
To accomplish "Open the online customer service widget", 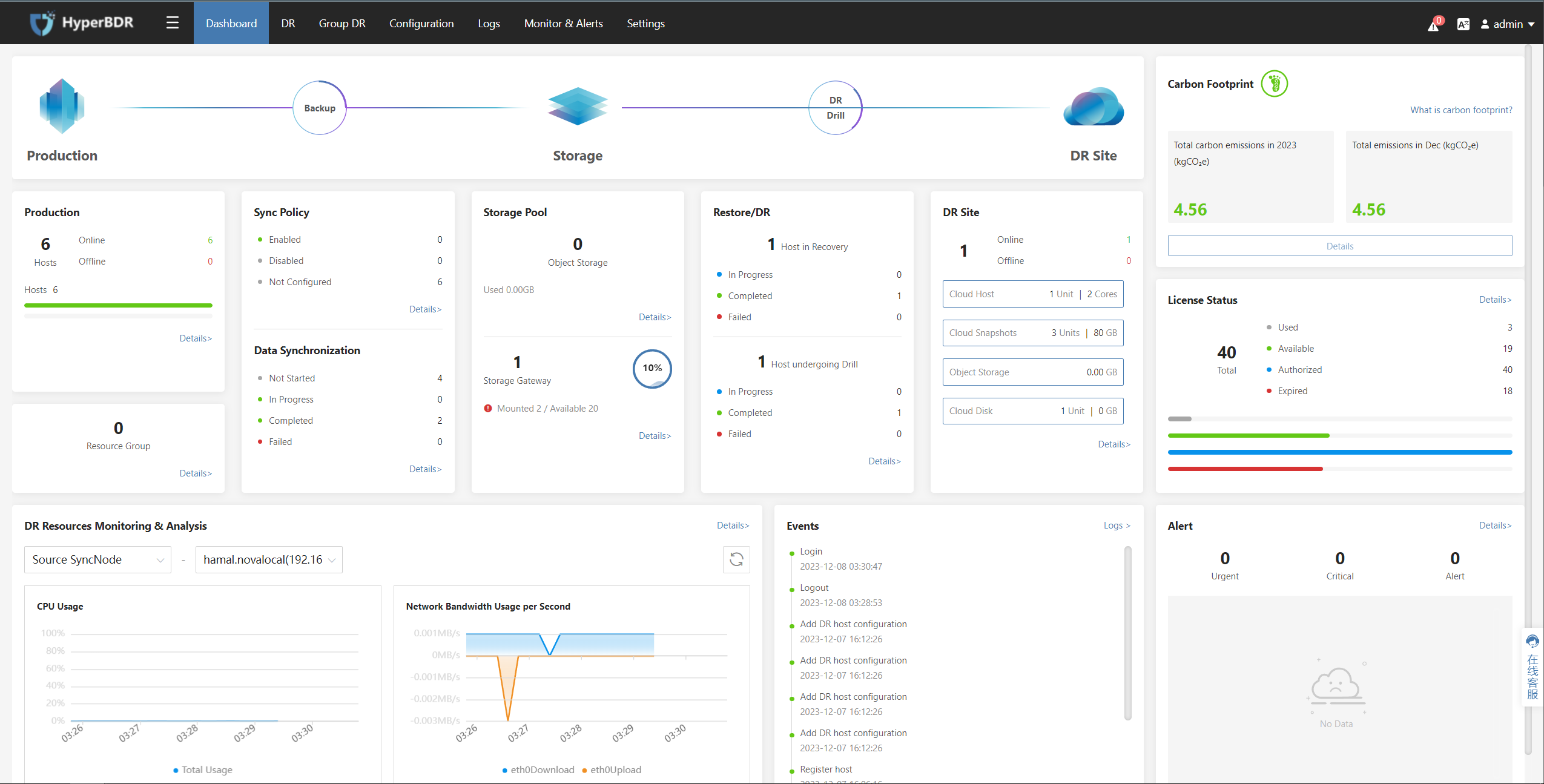I will 1532,667.
